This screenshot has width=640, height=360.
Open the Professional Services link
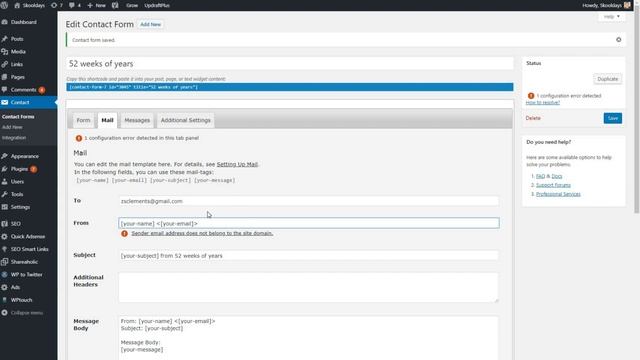(558, 194)
